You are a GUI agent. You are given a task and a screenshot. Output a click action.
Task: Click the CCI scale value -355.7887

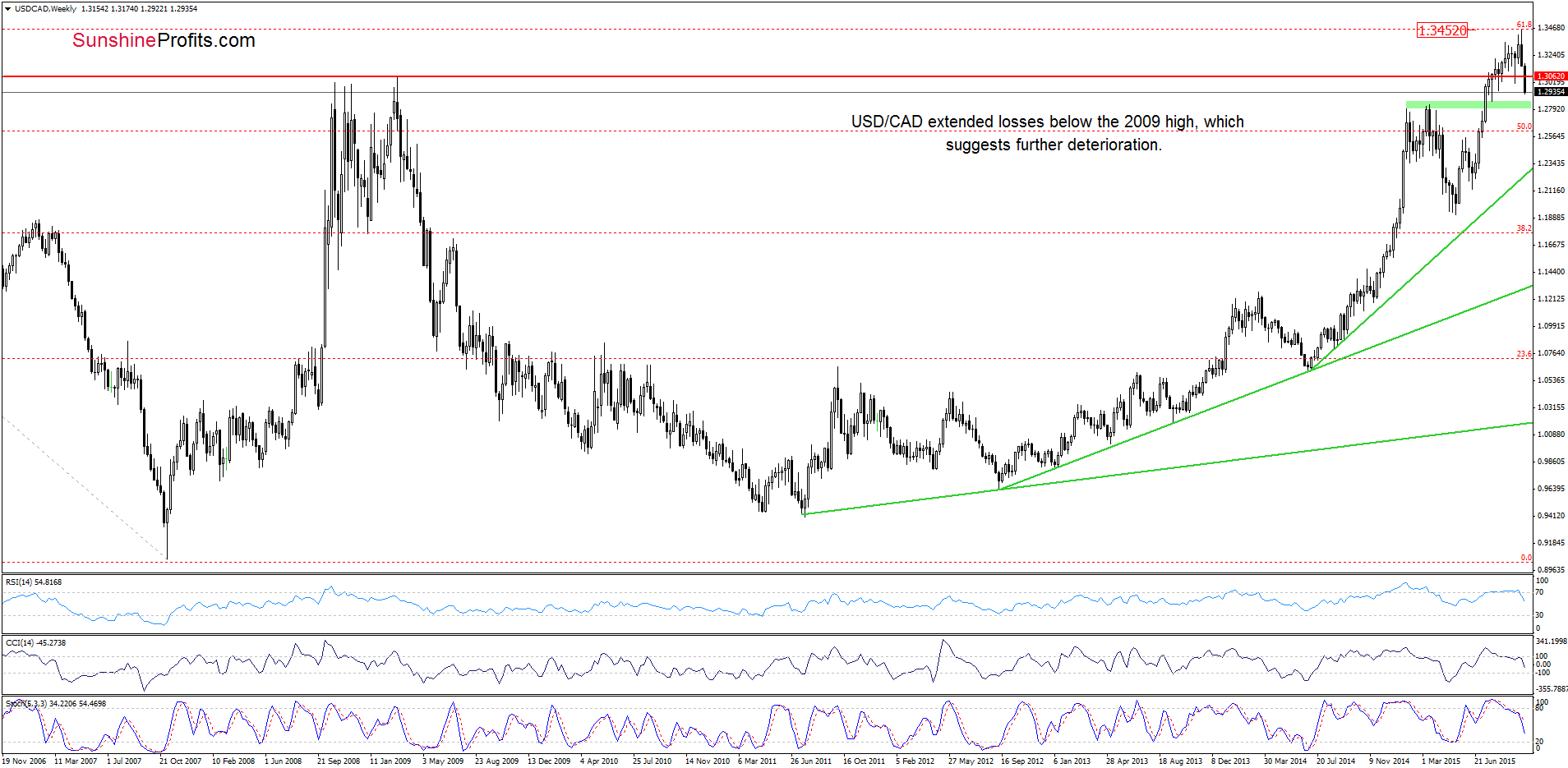[1552, 689]
